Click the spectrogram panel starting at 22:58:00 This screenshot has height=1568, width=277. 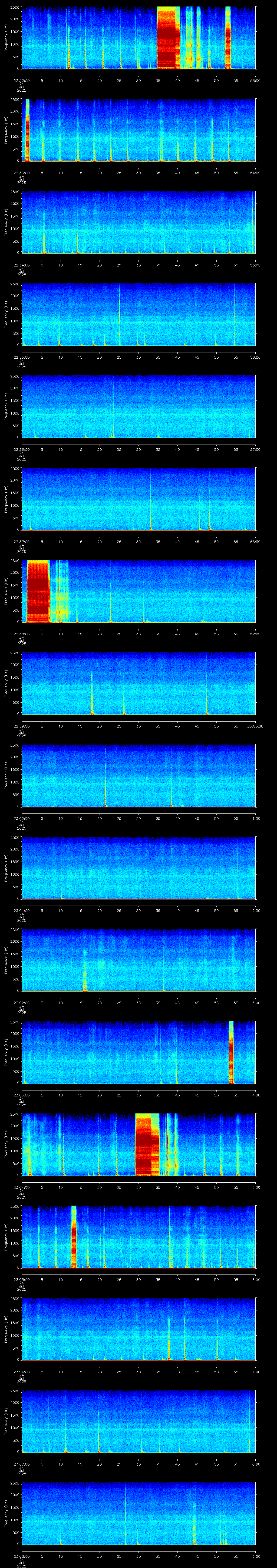pyautogui.click(x=138, y=592)
